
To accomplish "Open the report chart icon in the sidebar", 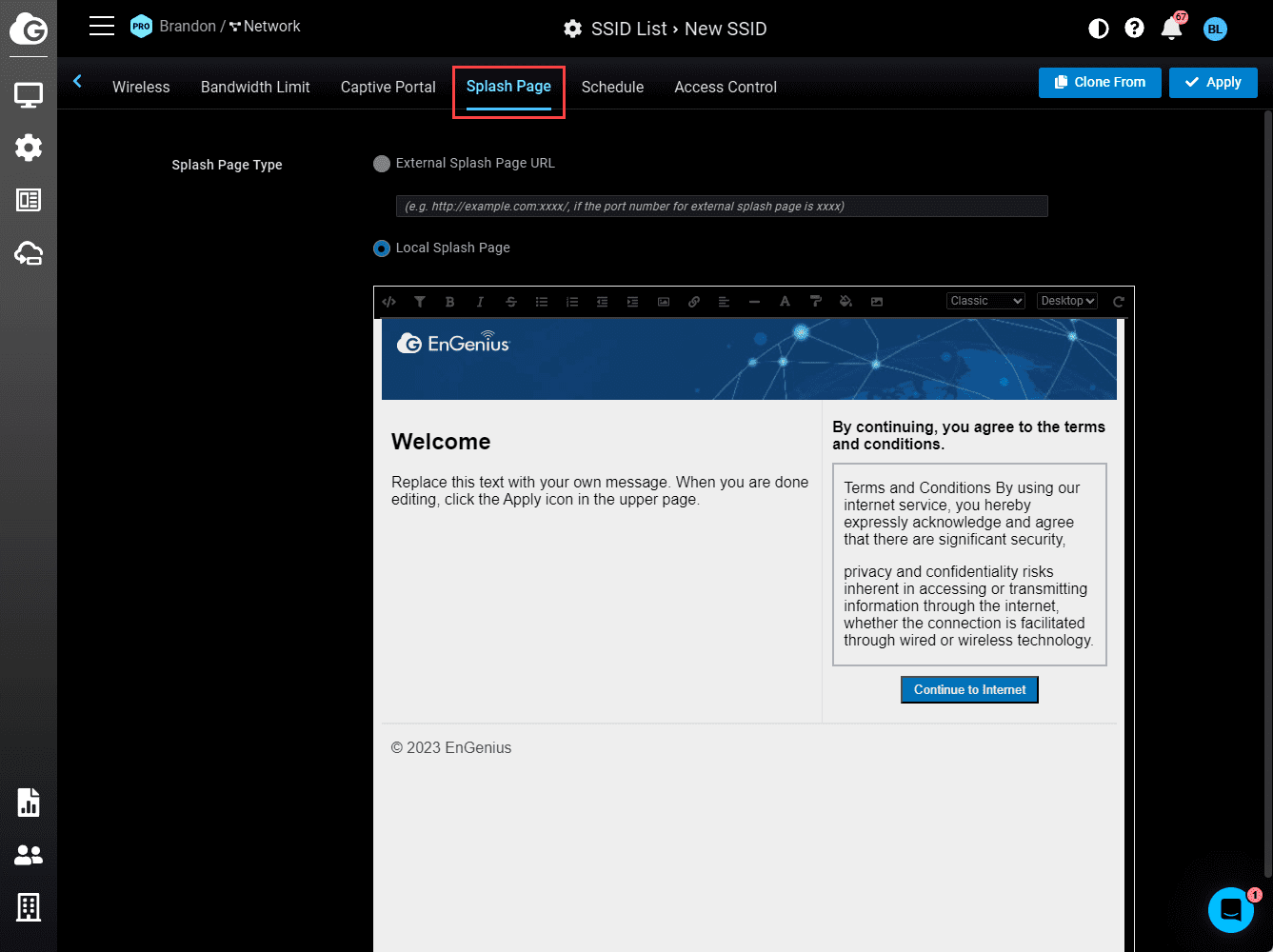I will [29, 803].
